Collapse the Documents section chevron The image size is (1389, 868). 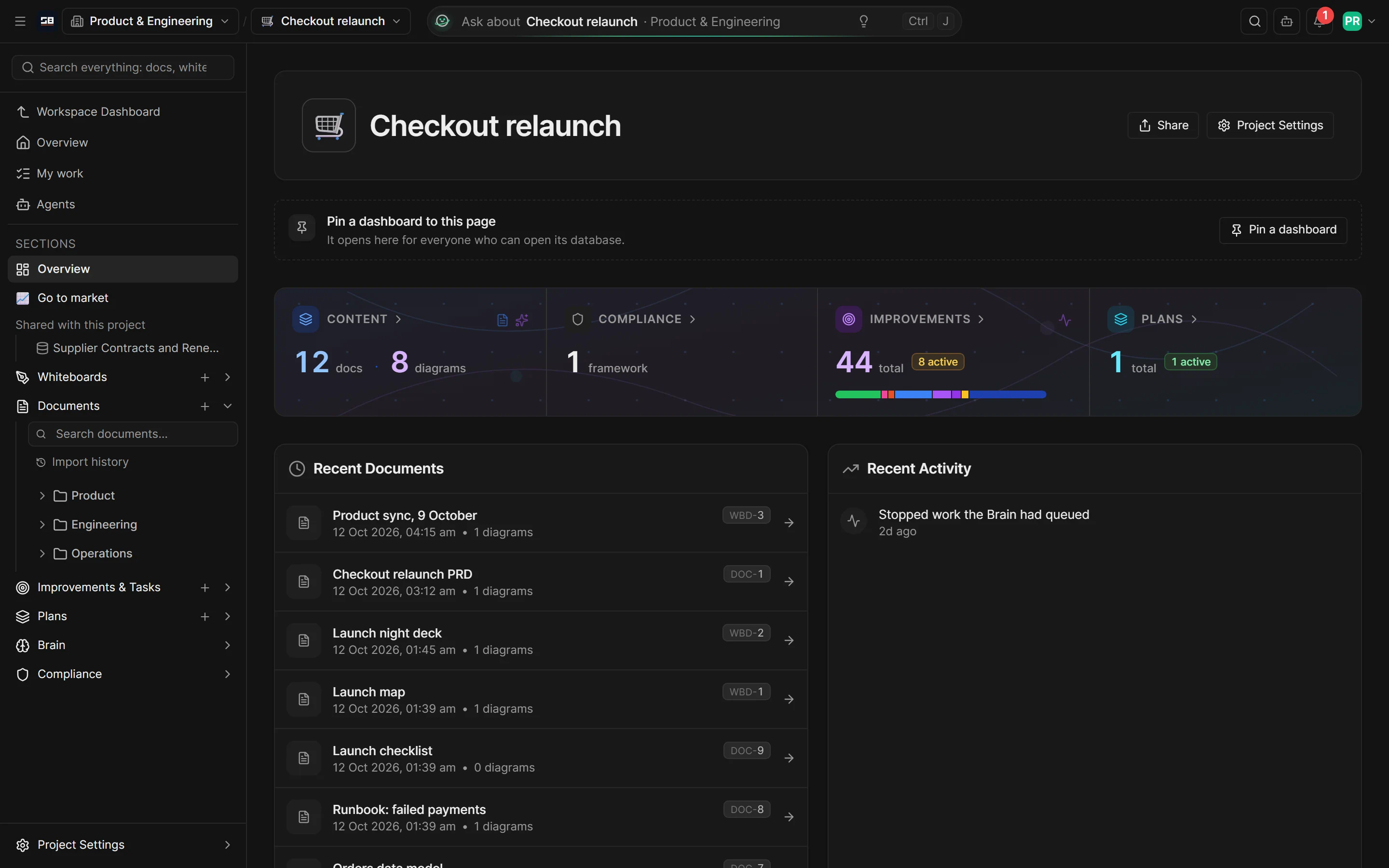pos(228,406)
